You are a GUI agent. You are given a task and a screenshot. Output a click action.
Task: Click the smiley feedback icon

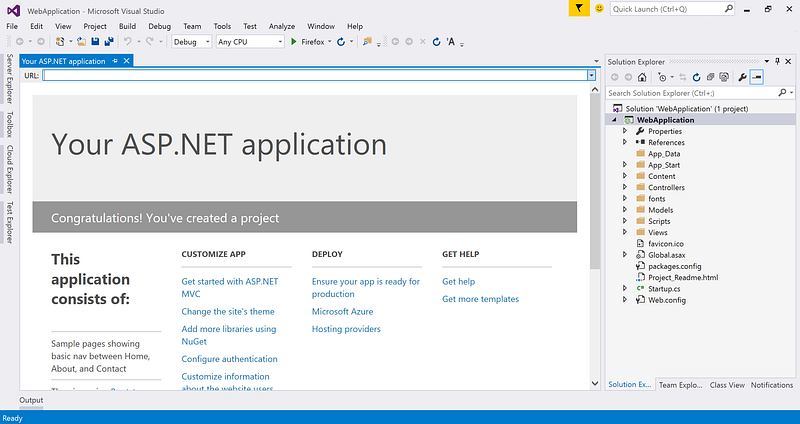(599, 9)
